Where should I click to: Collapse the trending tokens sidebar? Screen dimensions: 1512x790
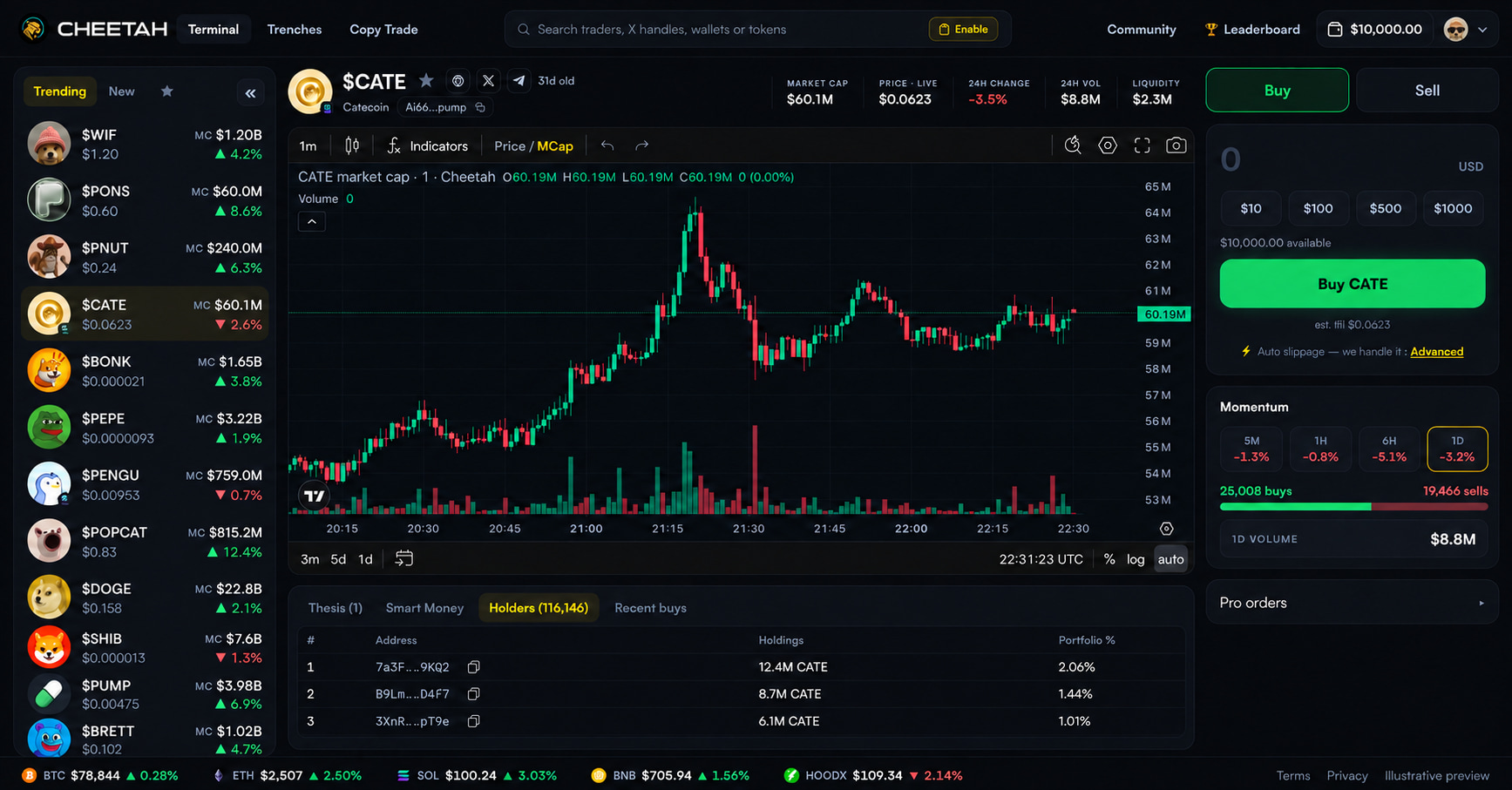[251, 92]
